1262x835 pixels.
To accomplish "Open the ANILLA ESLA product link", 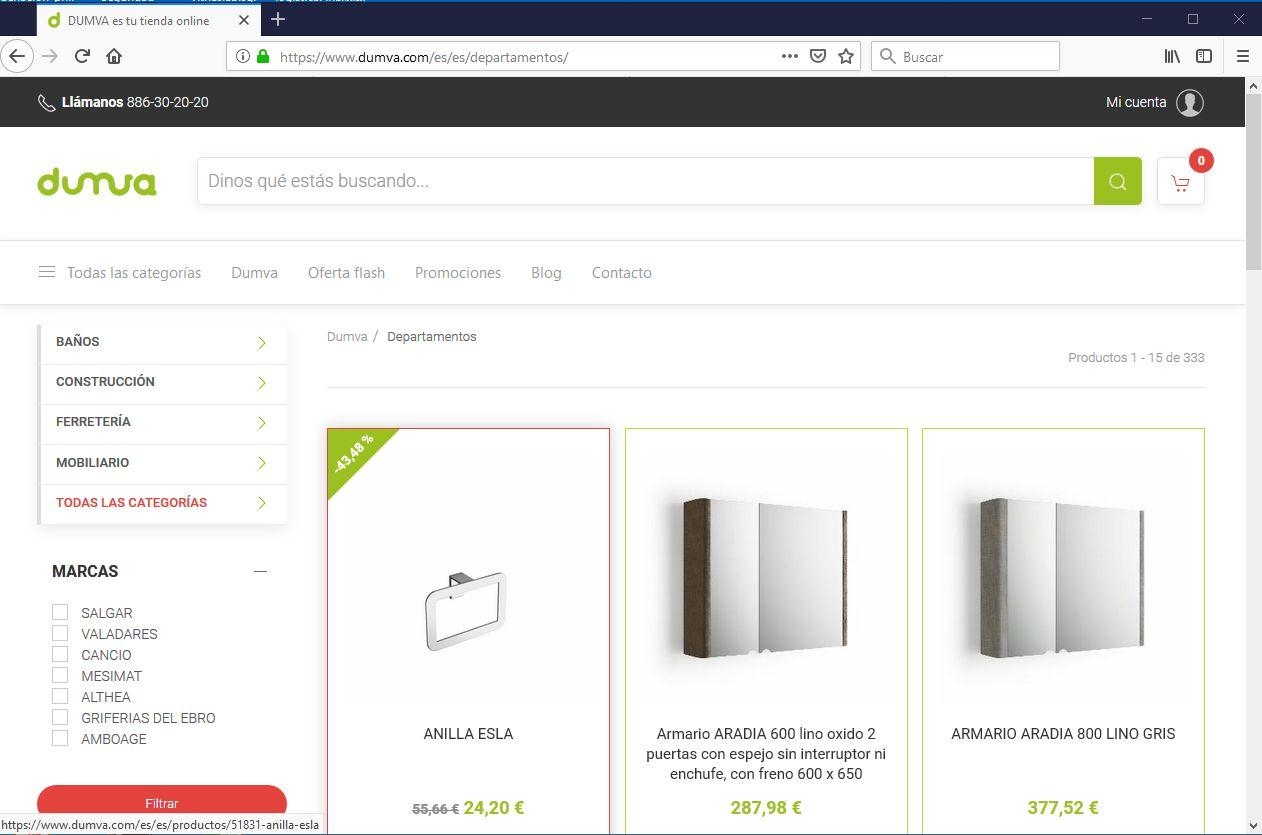I will pyautogui.click(x=468, y=734).
